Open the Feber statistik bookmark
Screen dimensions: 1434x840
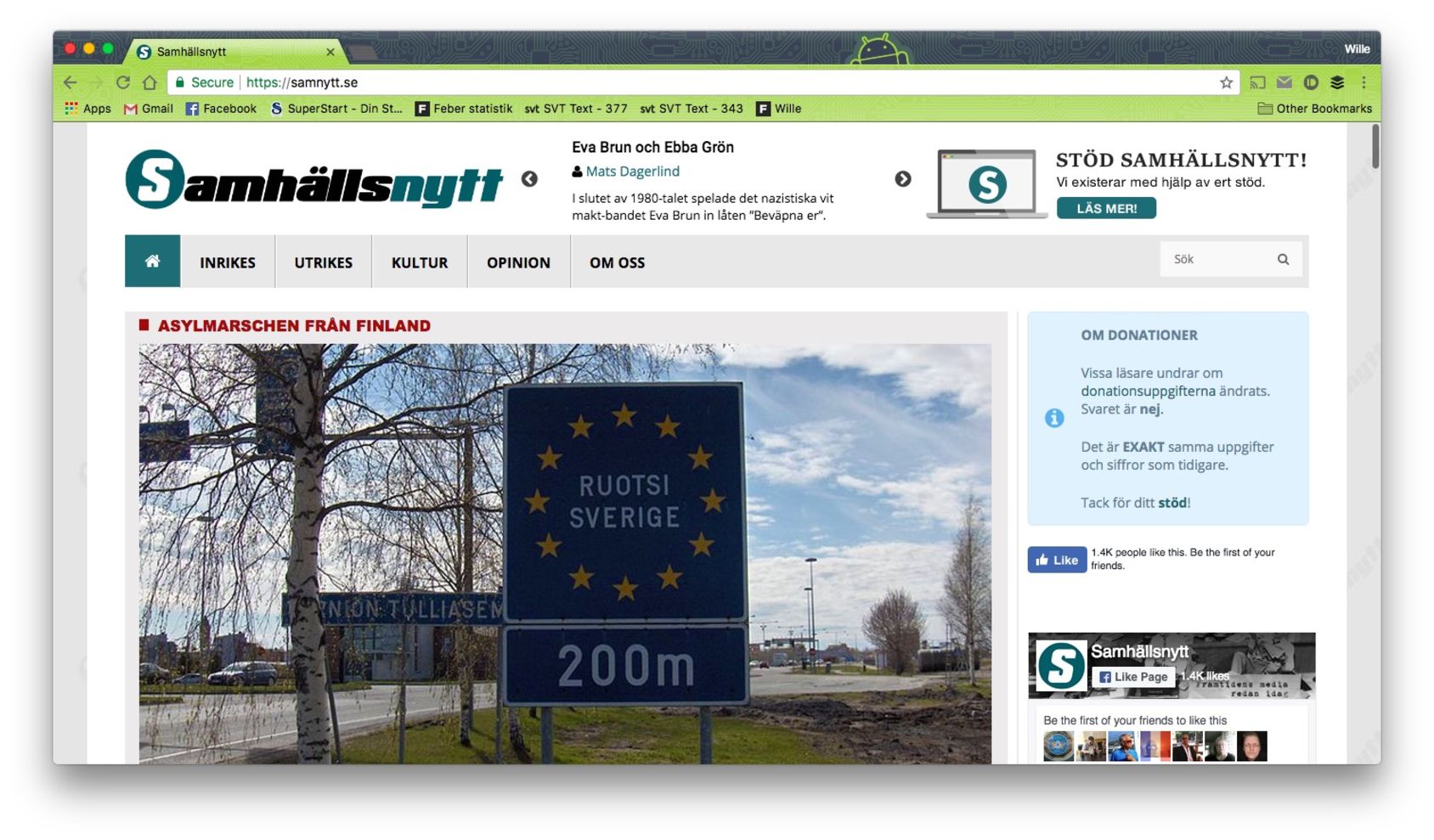point(464,109)
